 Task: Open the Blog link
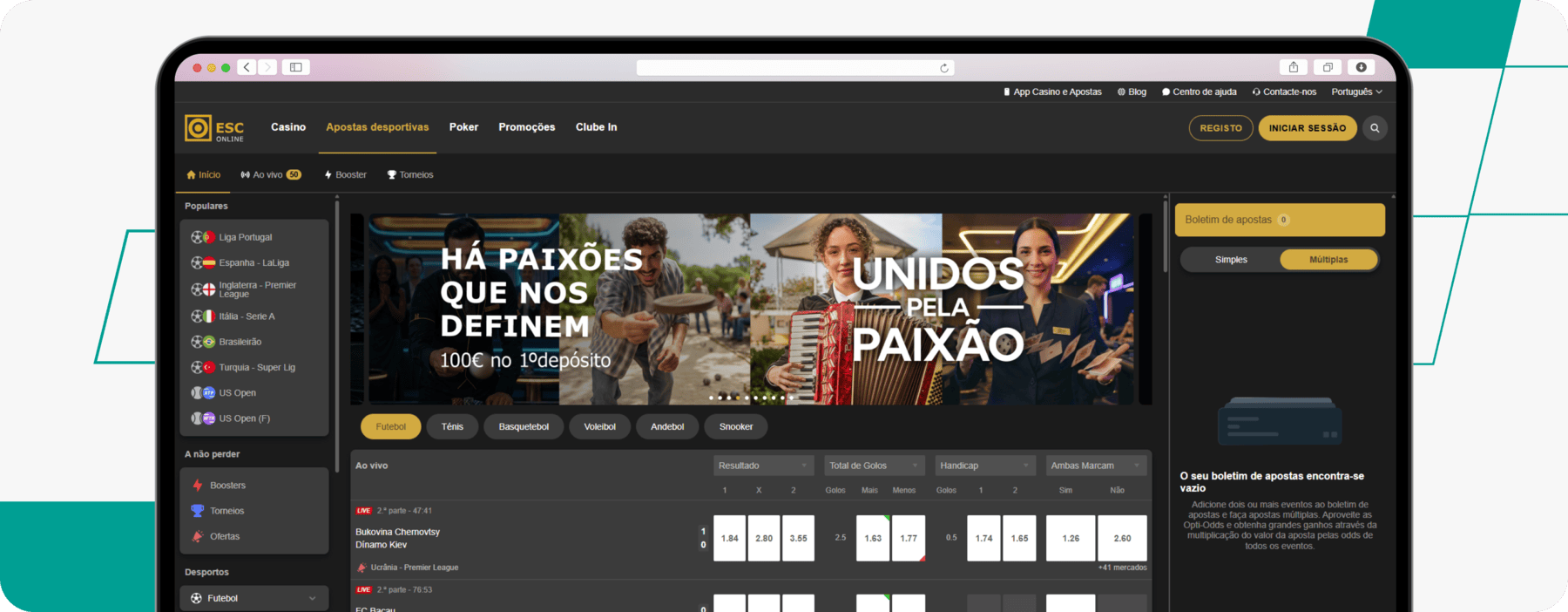pos(1132,92)
